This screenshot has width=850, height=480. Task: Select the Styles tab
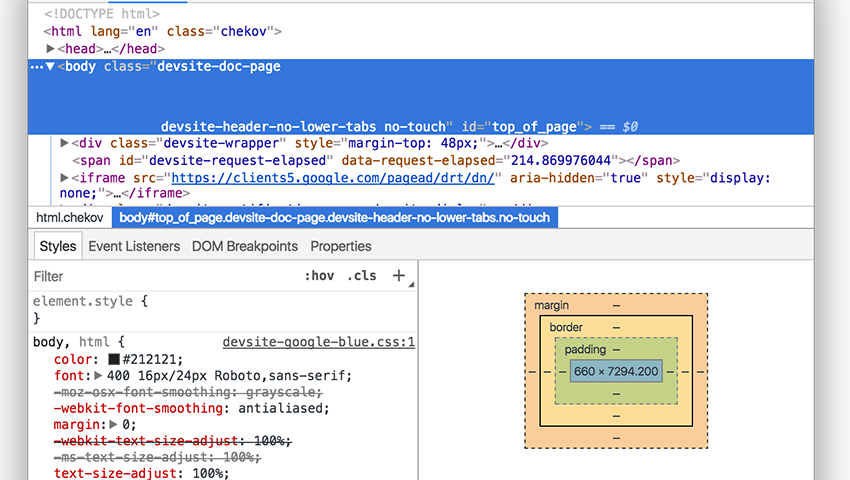[x=57, y=246]
